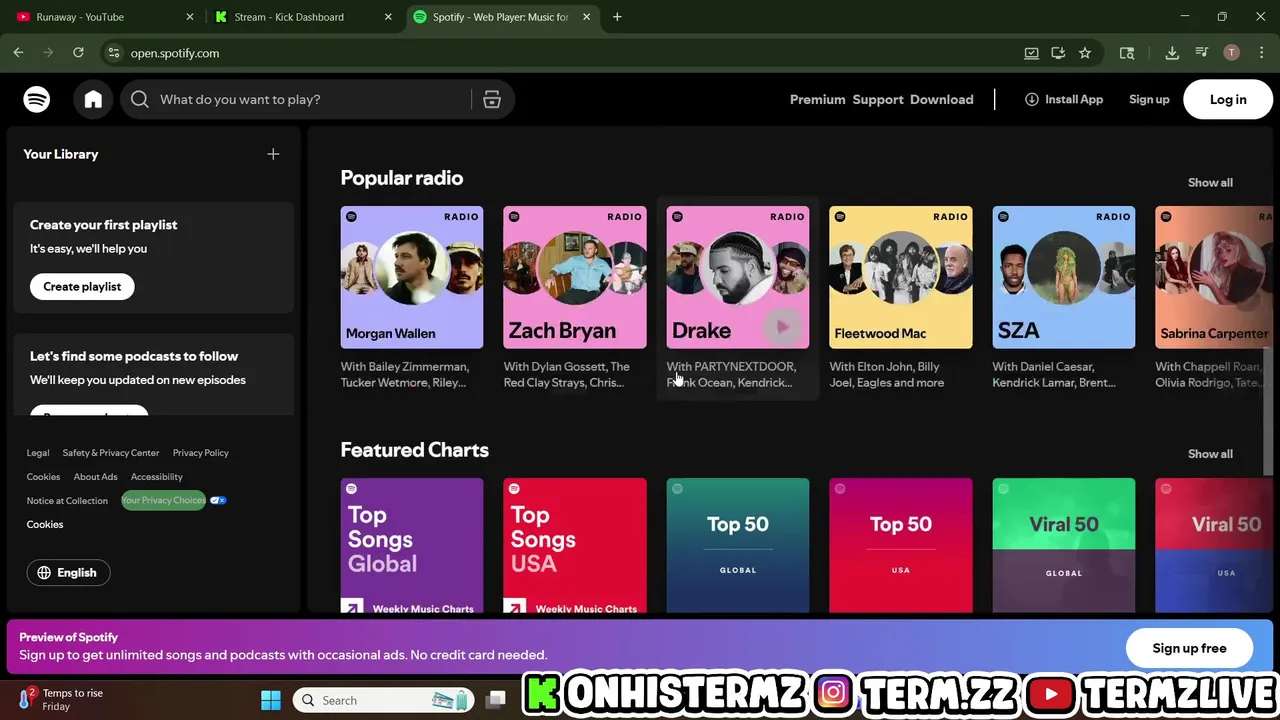
Task: Open Windows Start menu
Action: (271, 700)
